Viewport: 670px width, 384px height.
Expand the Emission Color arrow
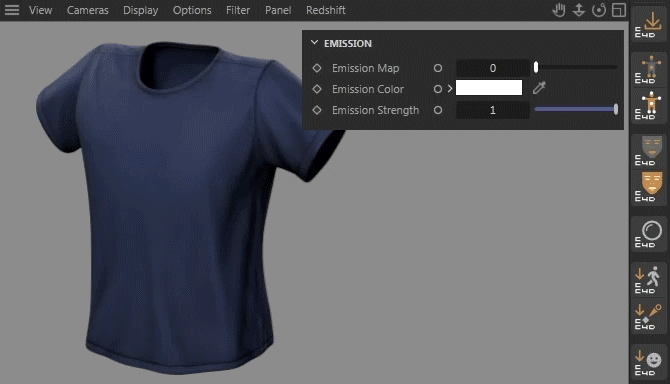[450, 89]
